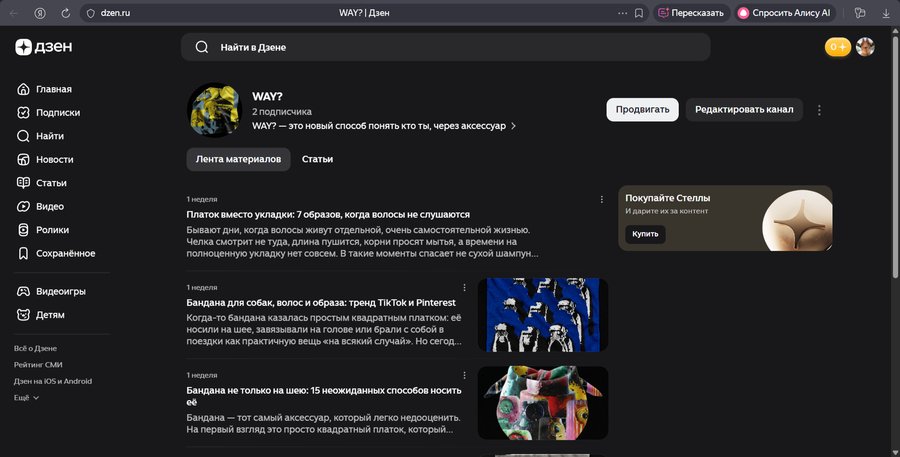Viewport: 900px width, 457px height.
Task: Open article Платок вместо укладки: 7 образов
Action: pyautogui.click(x=328, y=214)
